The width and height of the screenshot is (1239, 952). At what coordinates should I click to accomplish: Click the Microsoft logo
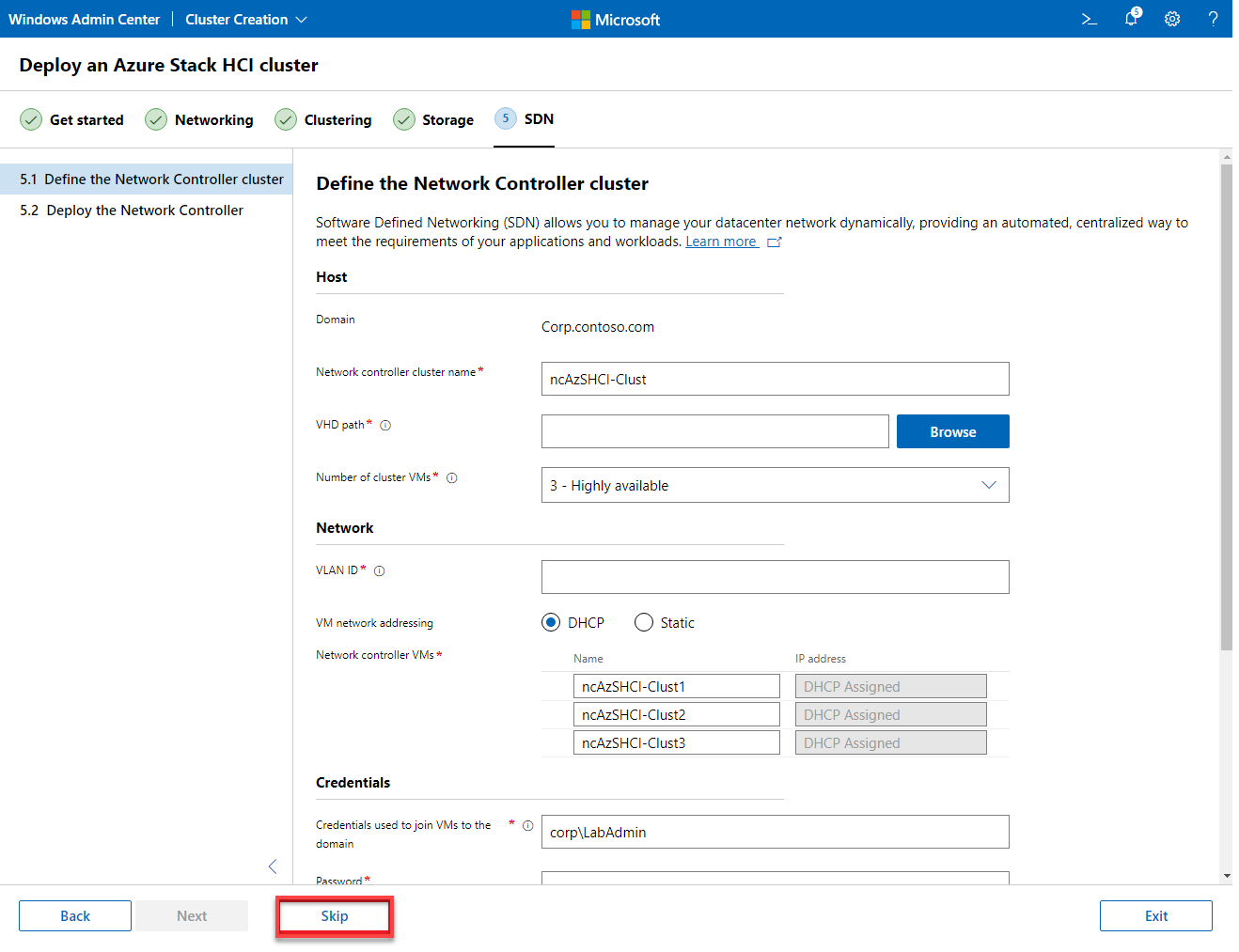[616, 19]
